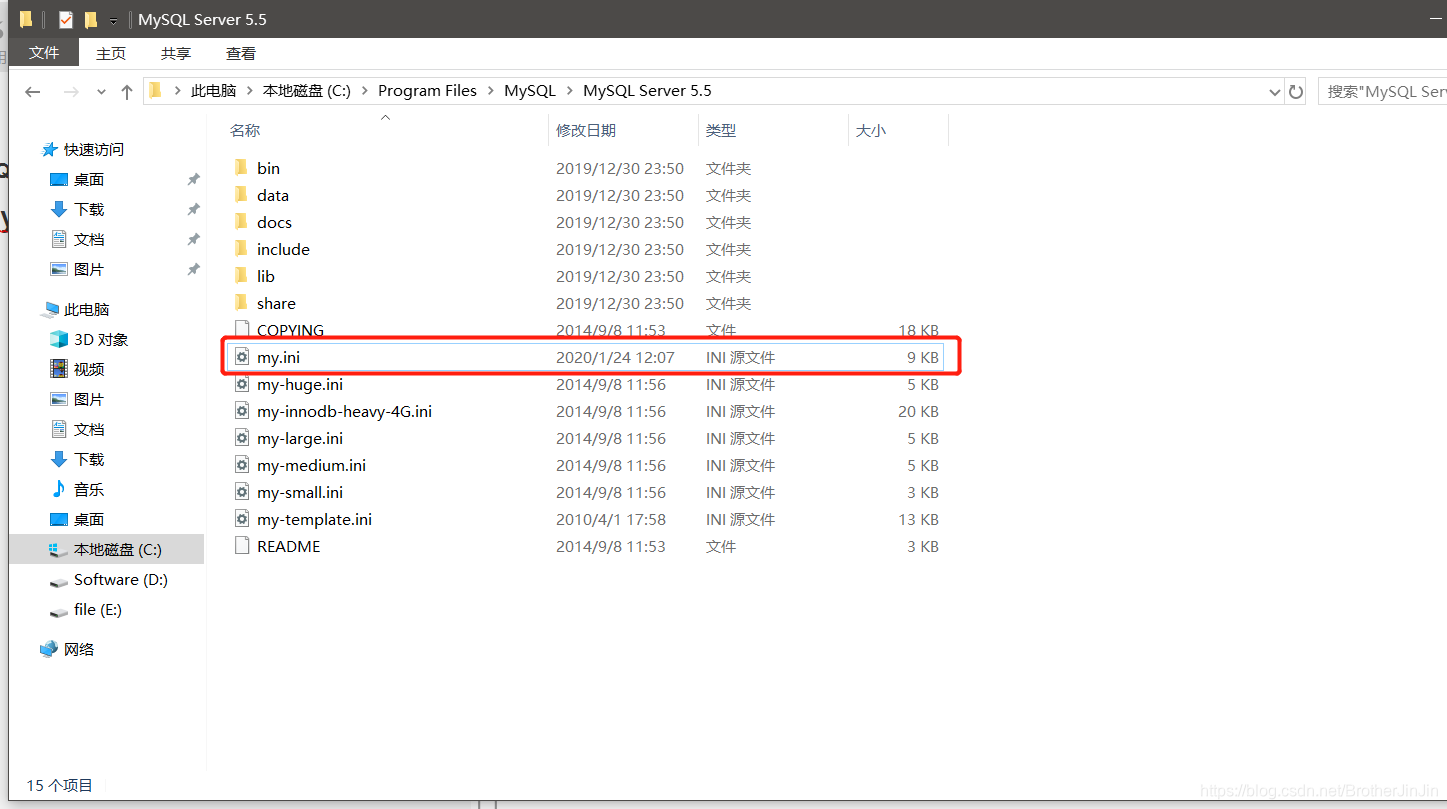Select the lib folder icon

(x=240, y=276)
